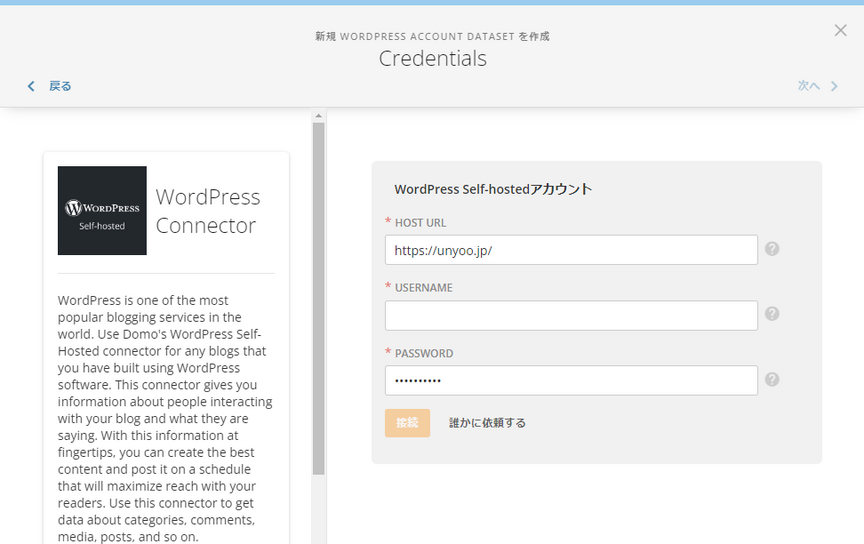Click 誰かに依頼する link
Image resolution: width=864 pixels, height=544 pixels.
point(487,423)
